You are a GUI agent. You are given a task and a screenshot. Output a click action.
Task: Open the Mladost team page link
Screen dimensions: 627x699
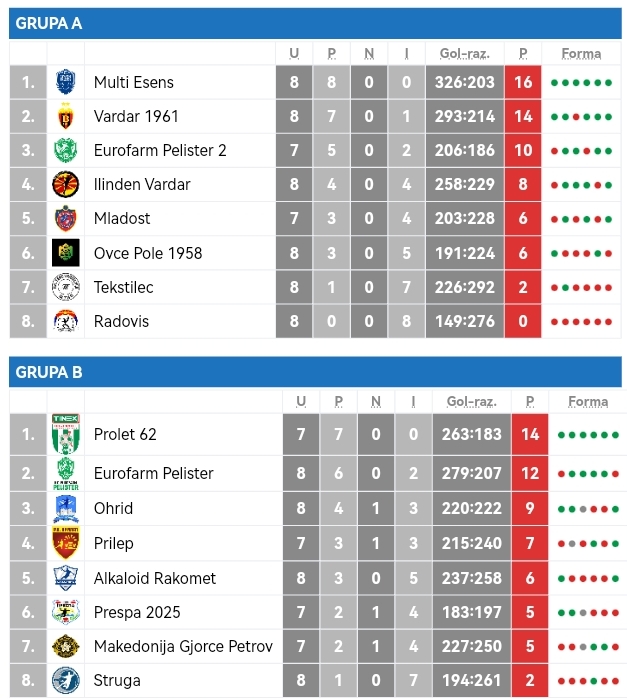(x=122, y=219)
